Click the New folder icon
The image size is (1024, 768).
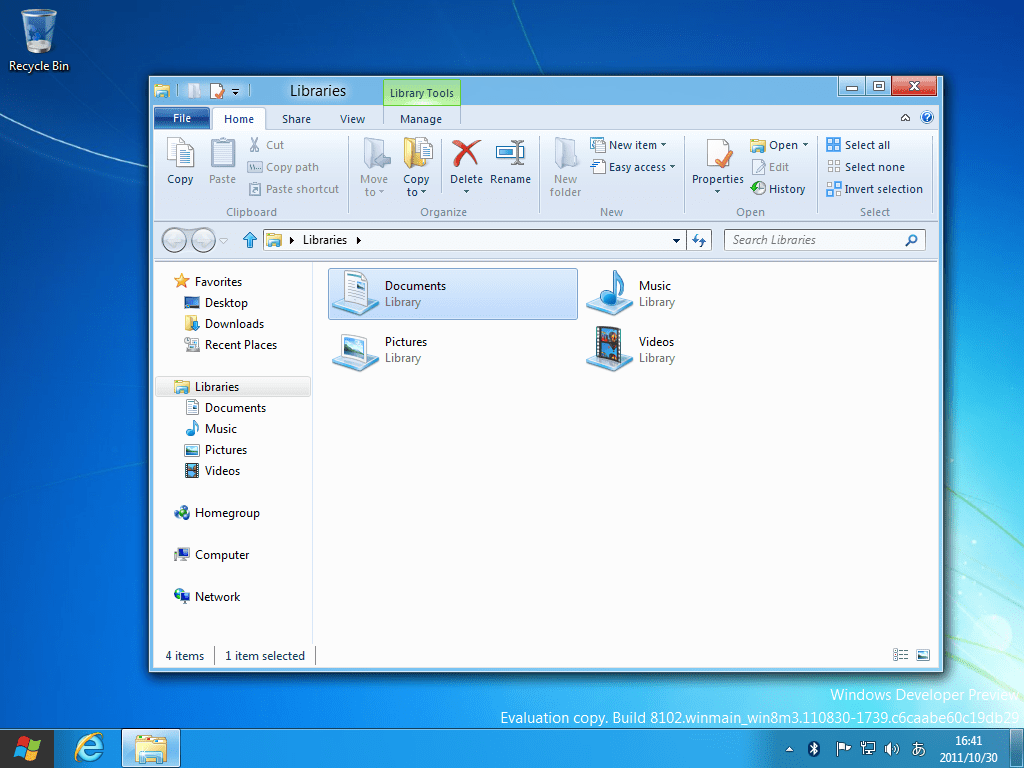point(565,154)
